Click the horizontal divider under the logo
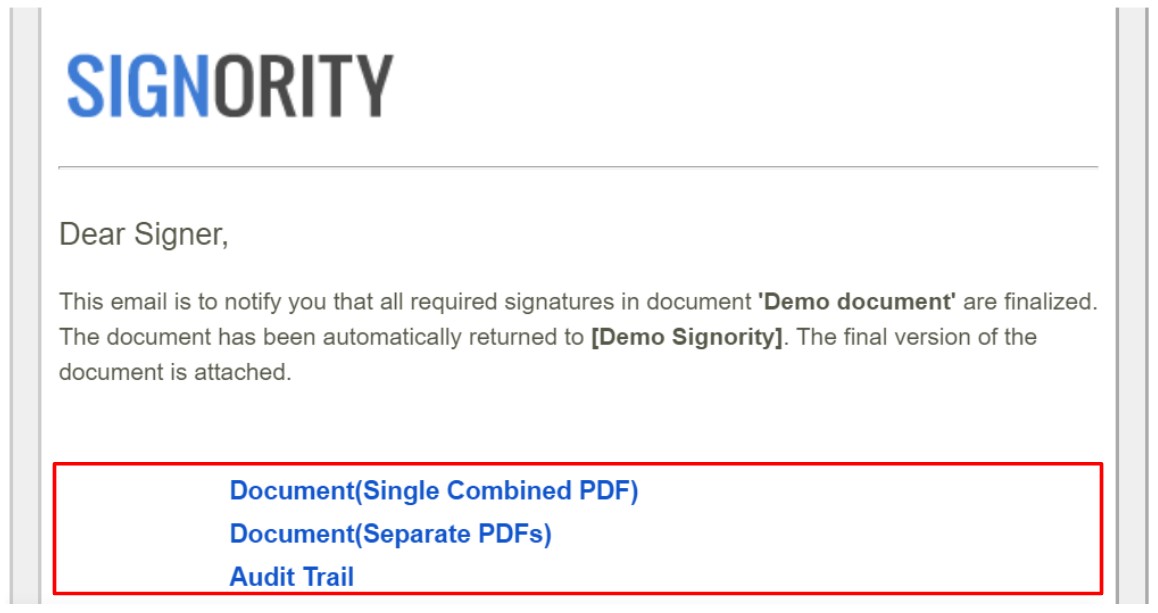The image size is (1158, 613). pos(578,168)
